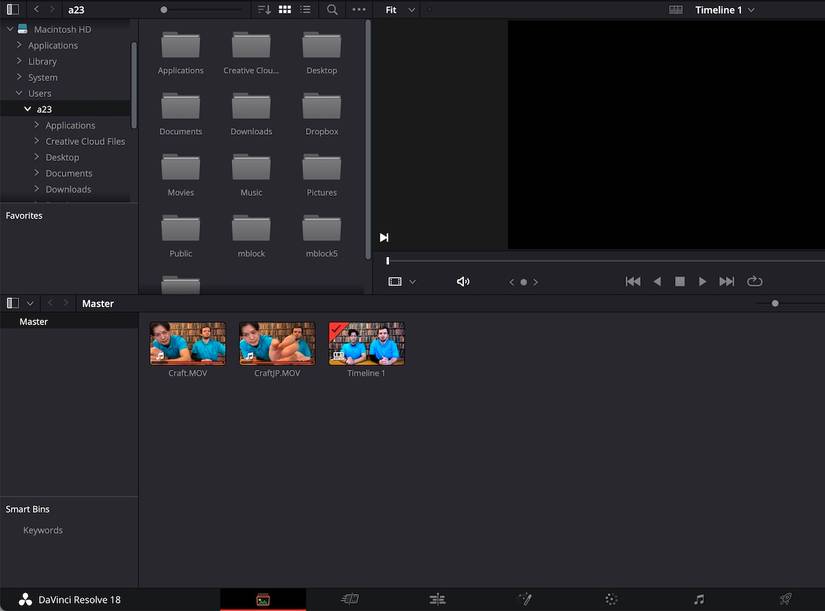Click the search magnifier in media storage

coord(332,9)
